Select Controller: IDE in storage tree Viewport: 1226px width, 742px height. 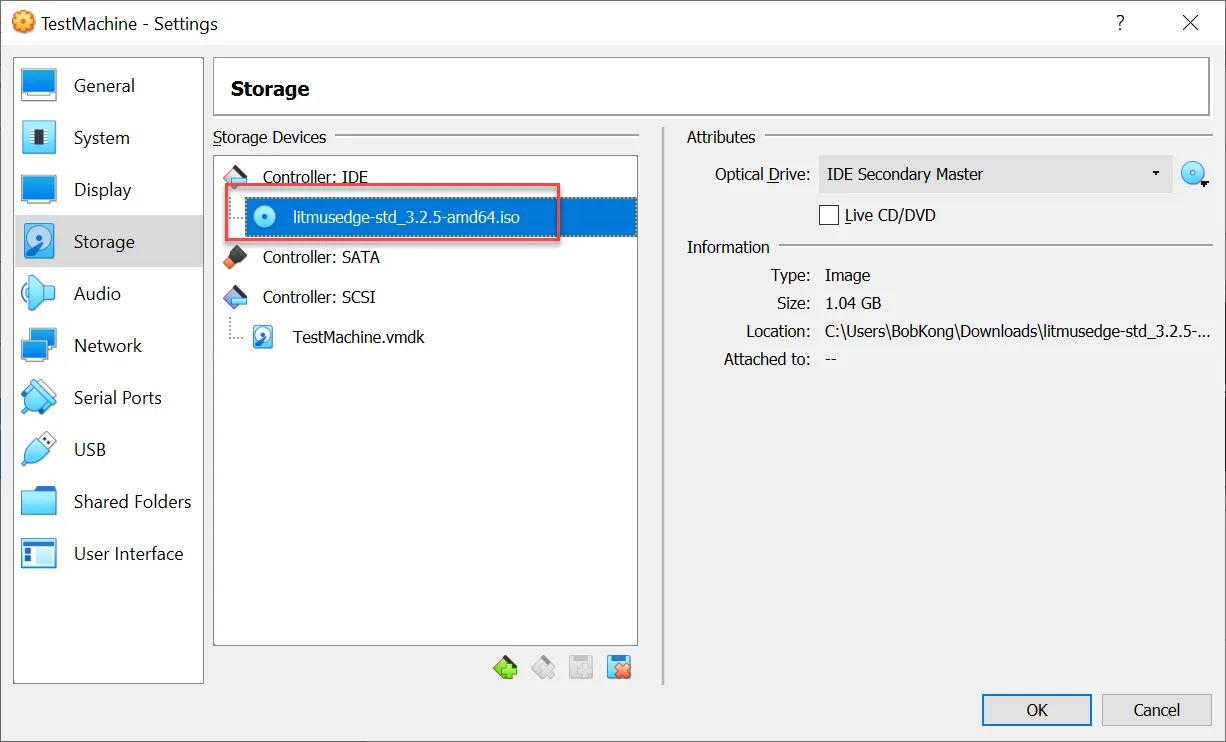pos(315,177)
